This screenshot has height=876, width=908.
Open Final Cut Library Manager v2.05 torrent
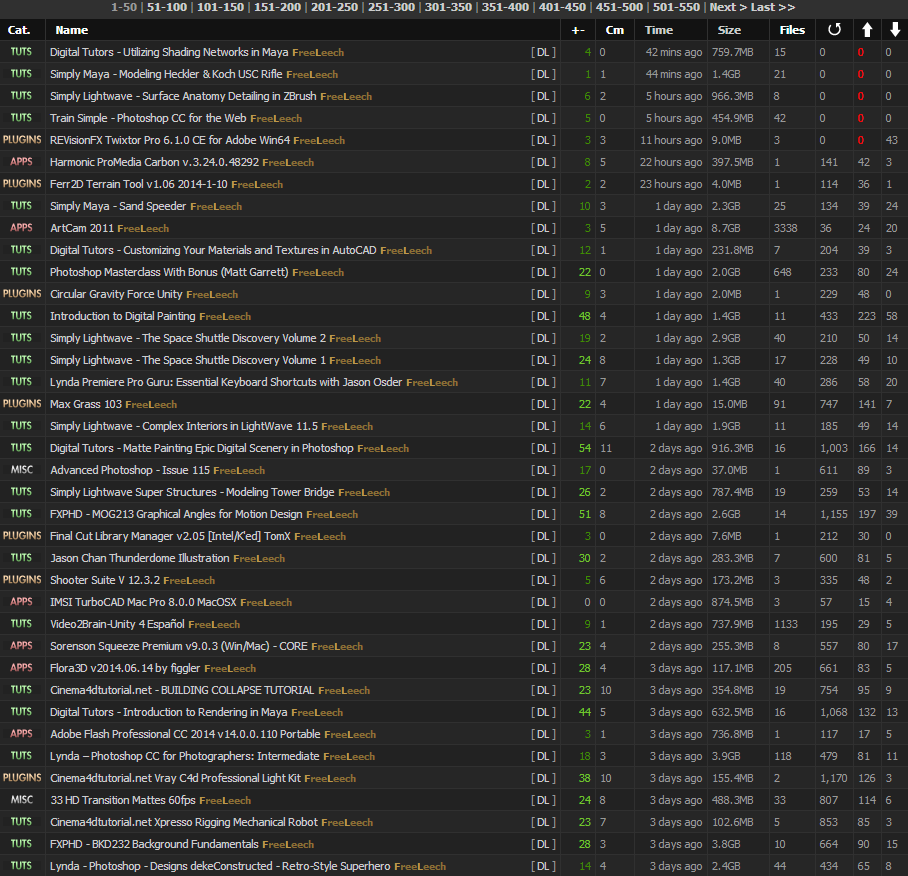pos(170,536)
